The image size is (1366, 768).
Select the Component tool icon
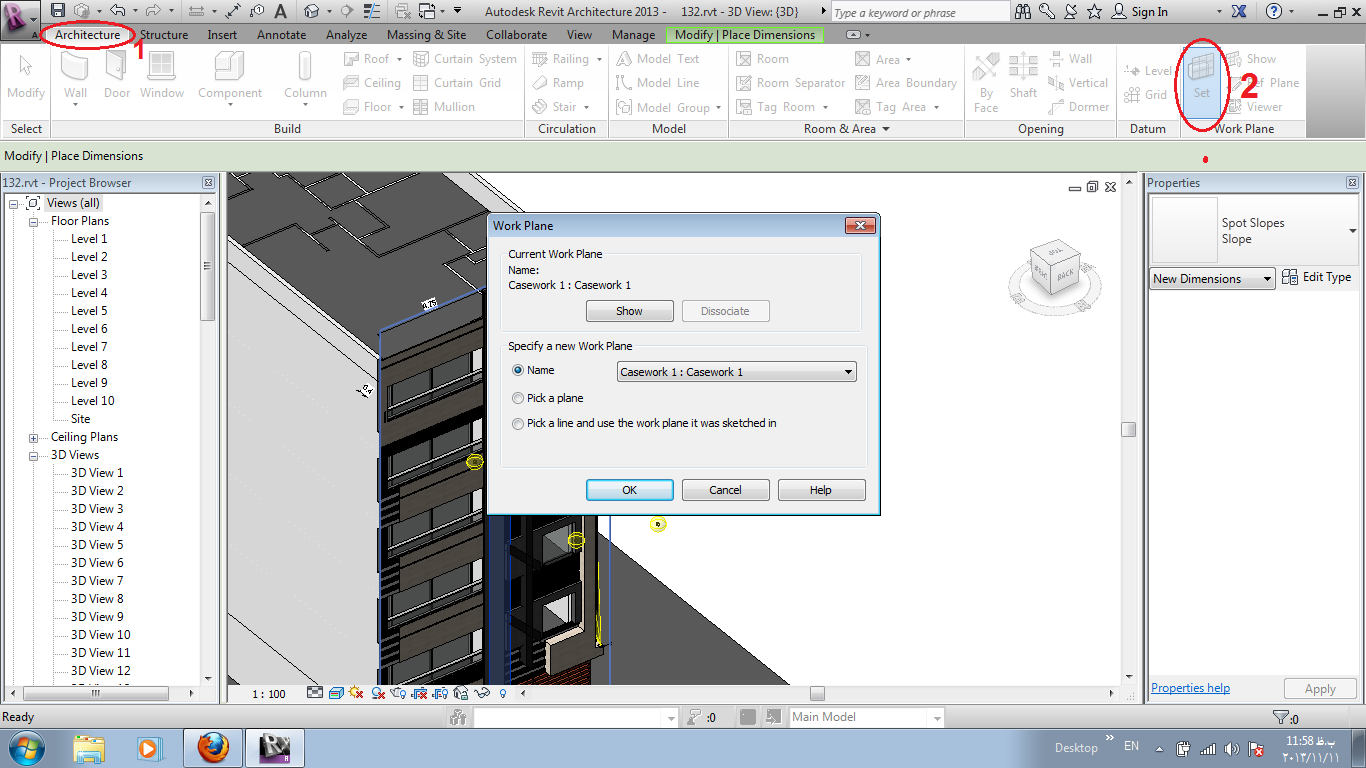(230, 77)
